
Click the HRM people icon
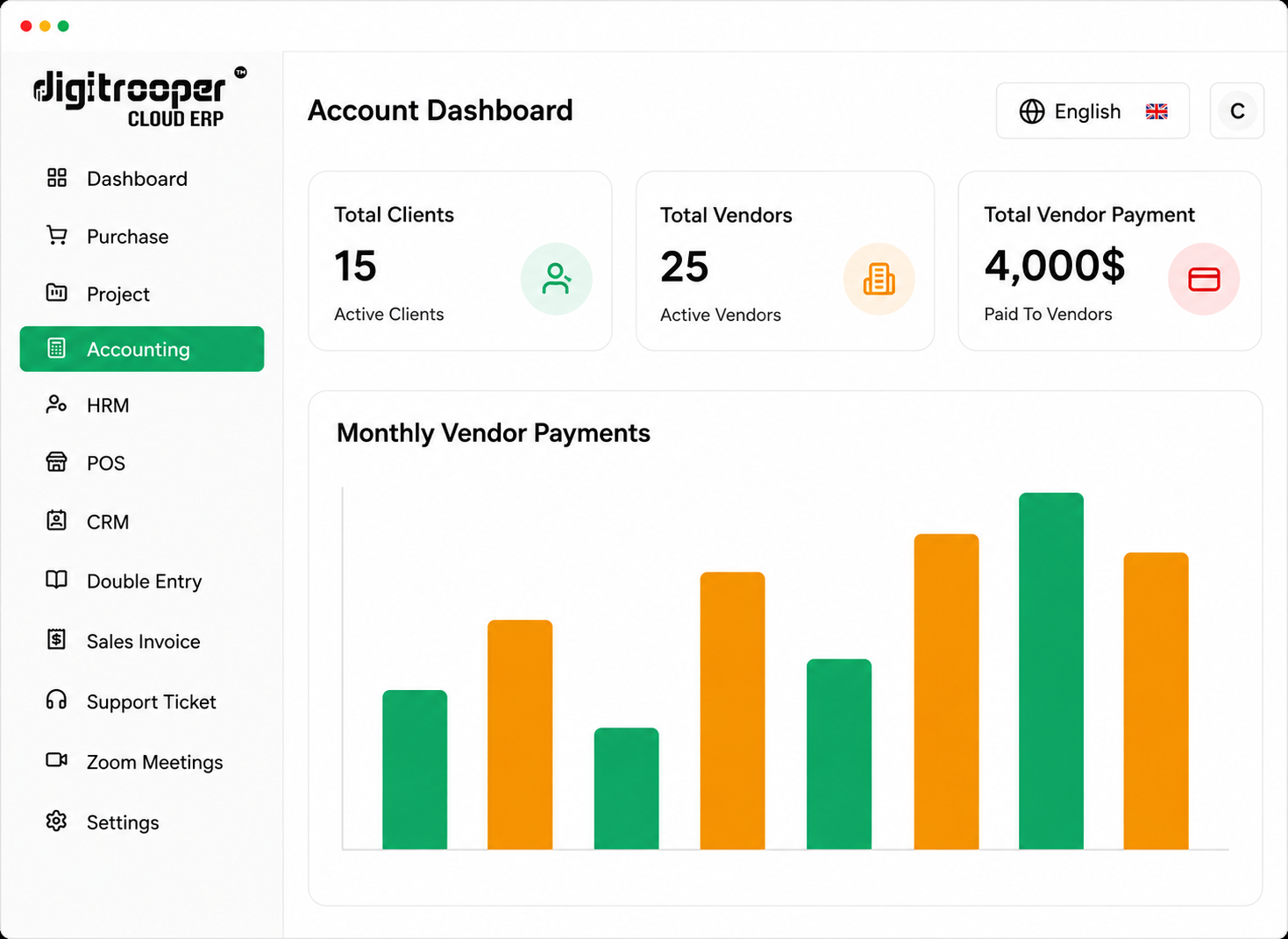tap(57, 404)
